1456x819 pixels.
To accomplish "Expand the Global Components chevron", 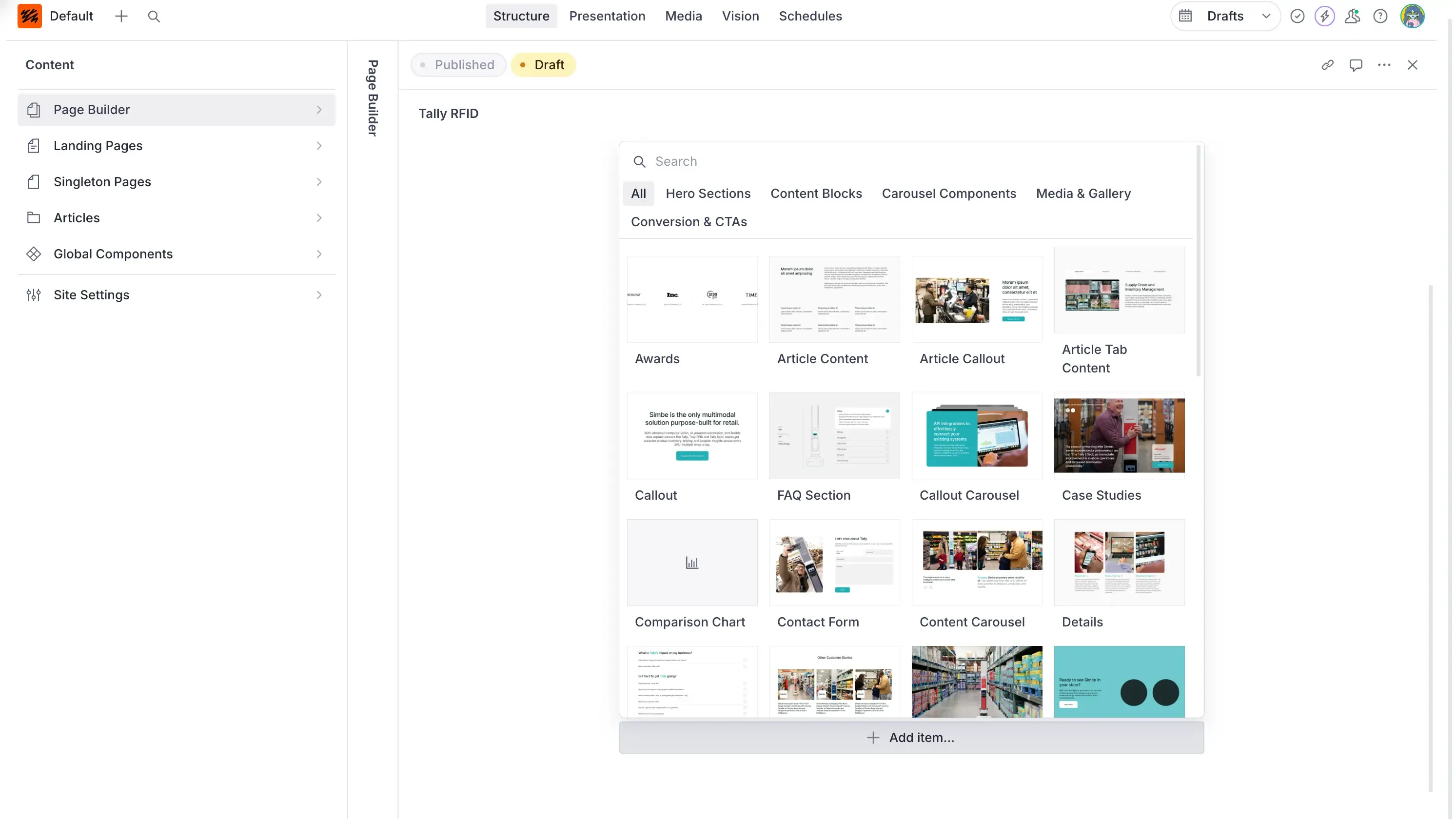I will tap(319, 254).
